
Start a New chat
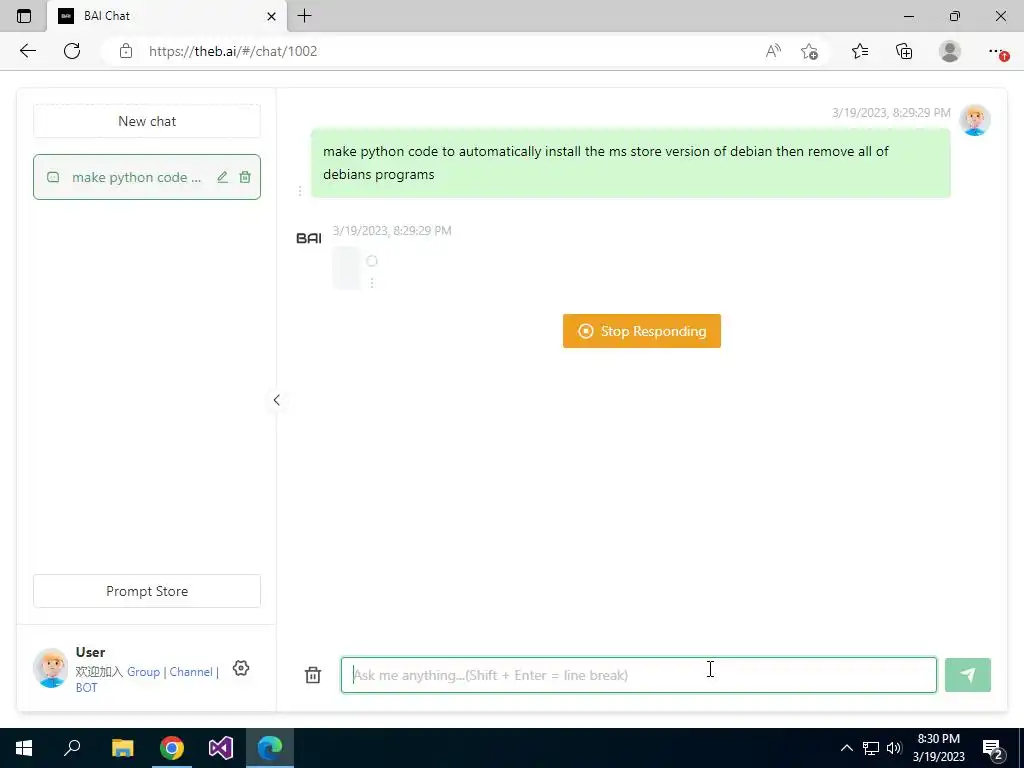click(147, 121)
